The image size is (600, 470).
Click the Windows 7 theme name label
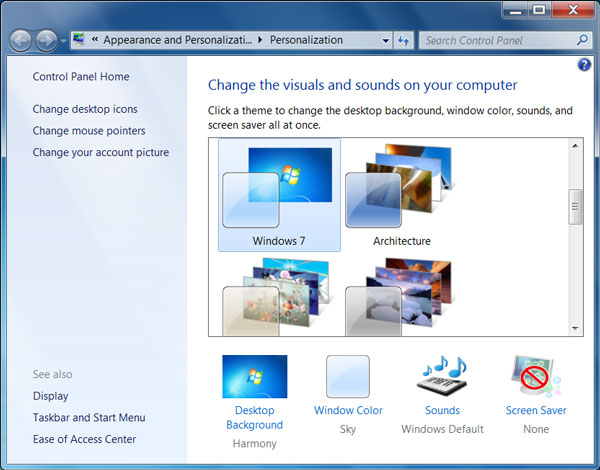tap(279, 241)
